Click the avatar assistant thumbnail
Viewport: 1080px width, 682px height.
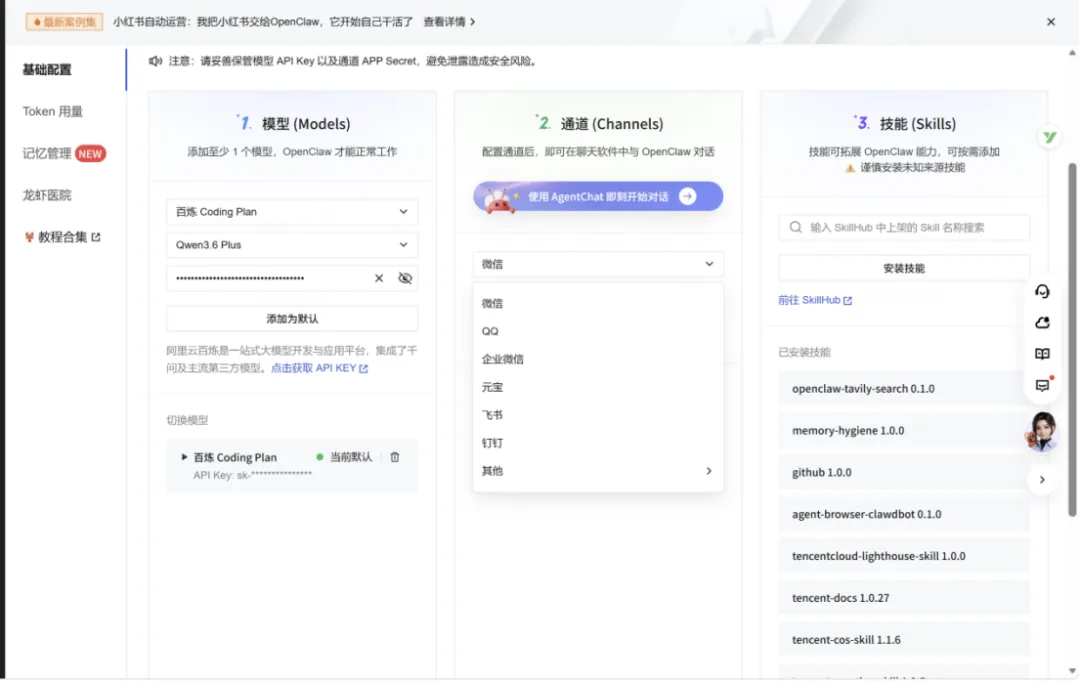[1041, 433]
